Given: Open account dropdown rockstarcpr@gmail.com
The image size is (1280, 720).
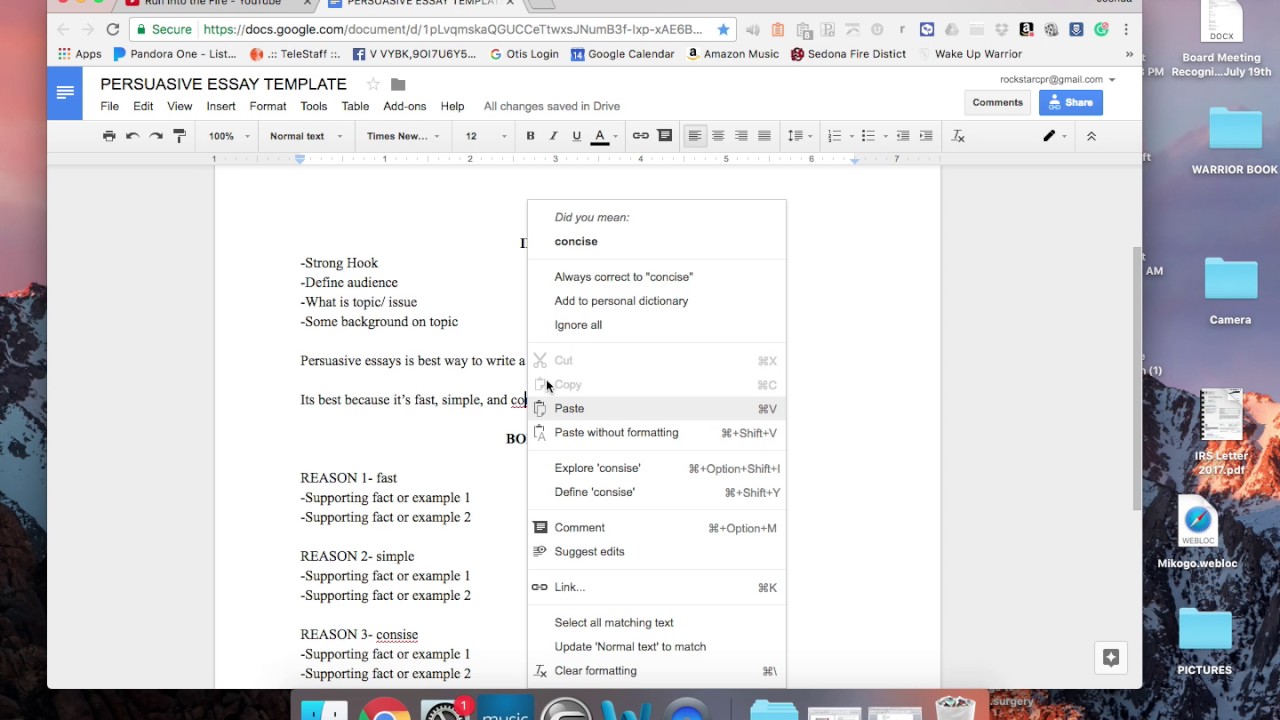Looking at the screenshot, I should point(1057,79).
